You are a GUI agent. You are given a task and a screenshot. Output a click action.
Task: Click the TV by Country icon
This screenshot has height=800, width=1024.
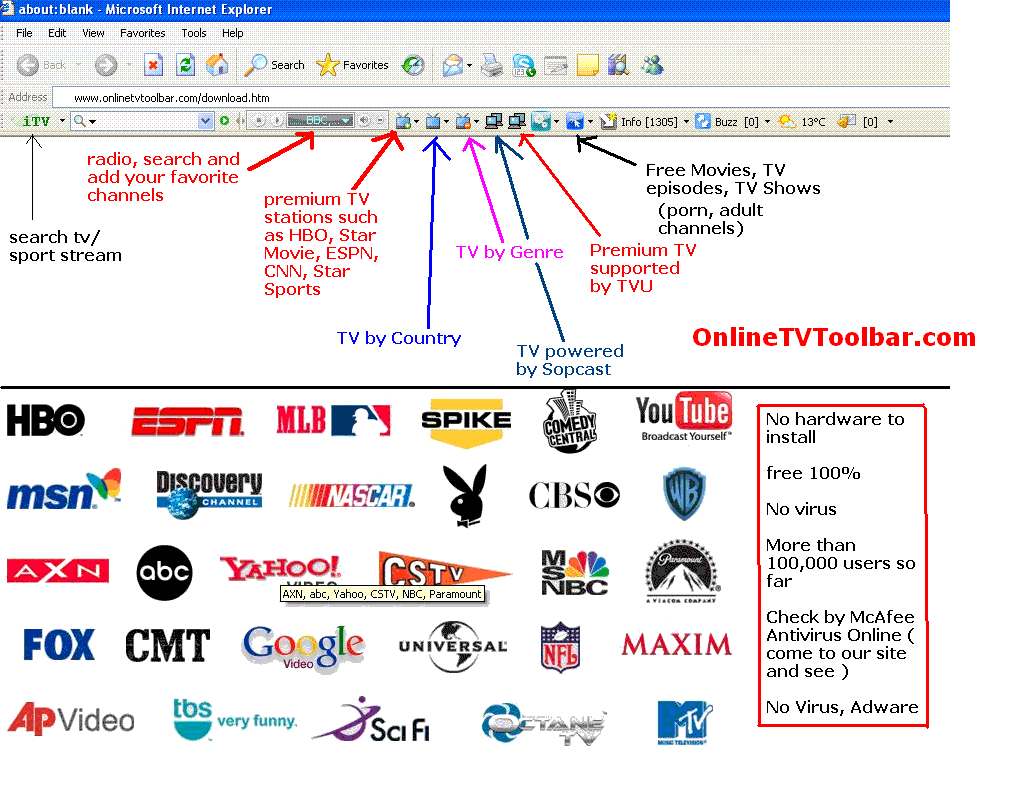tap(433, 121)
